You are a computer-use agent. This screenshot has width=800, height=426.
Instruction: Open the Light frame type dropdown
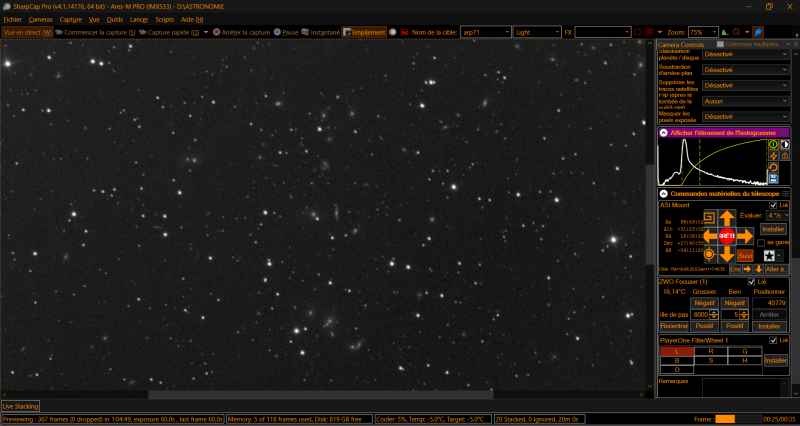tap(537, 32)
